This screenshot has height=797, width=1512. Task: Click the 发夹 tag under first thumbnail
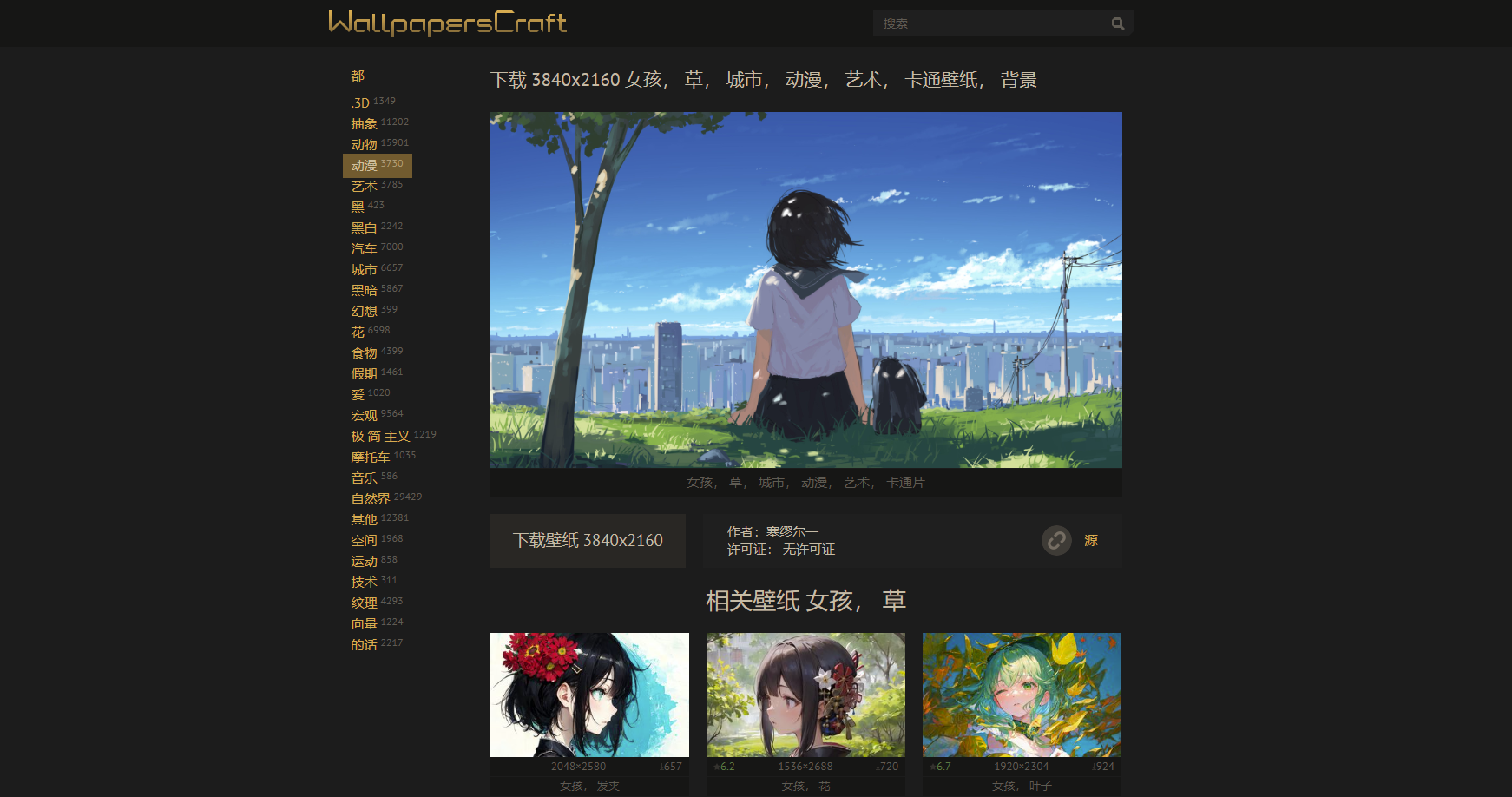(x=608, y=786)
